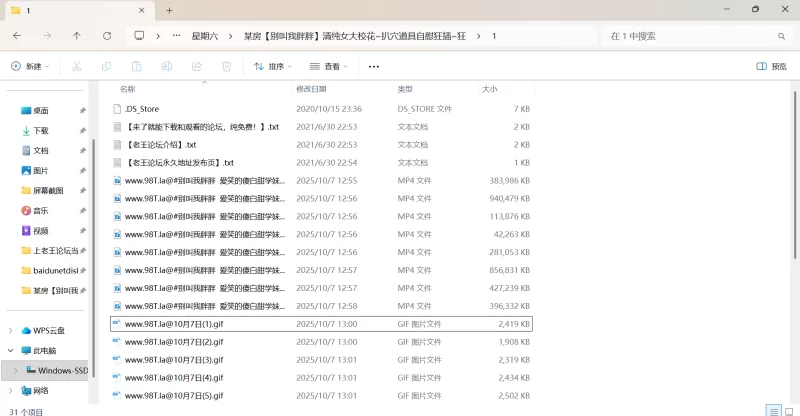Click the Copy icon in toolbar

(x=106, y=66)
